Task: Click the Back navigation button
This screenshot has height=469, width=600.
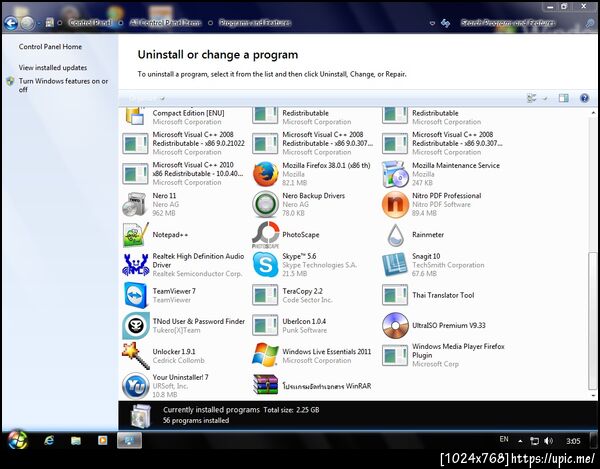Action: (11, 23)
